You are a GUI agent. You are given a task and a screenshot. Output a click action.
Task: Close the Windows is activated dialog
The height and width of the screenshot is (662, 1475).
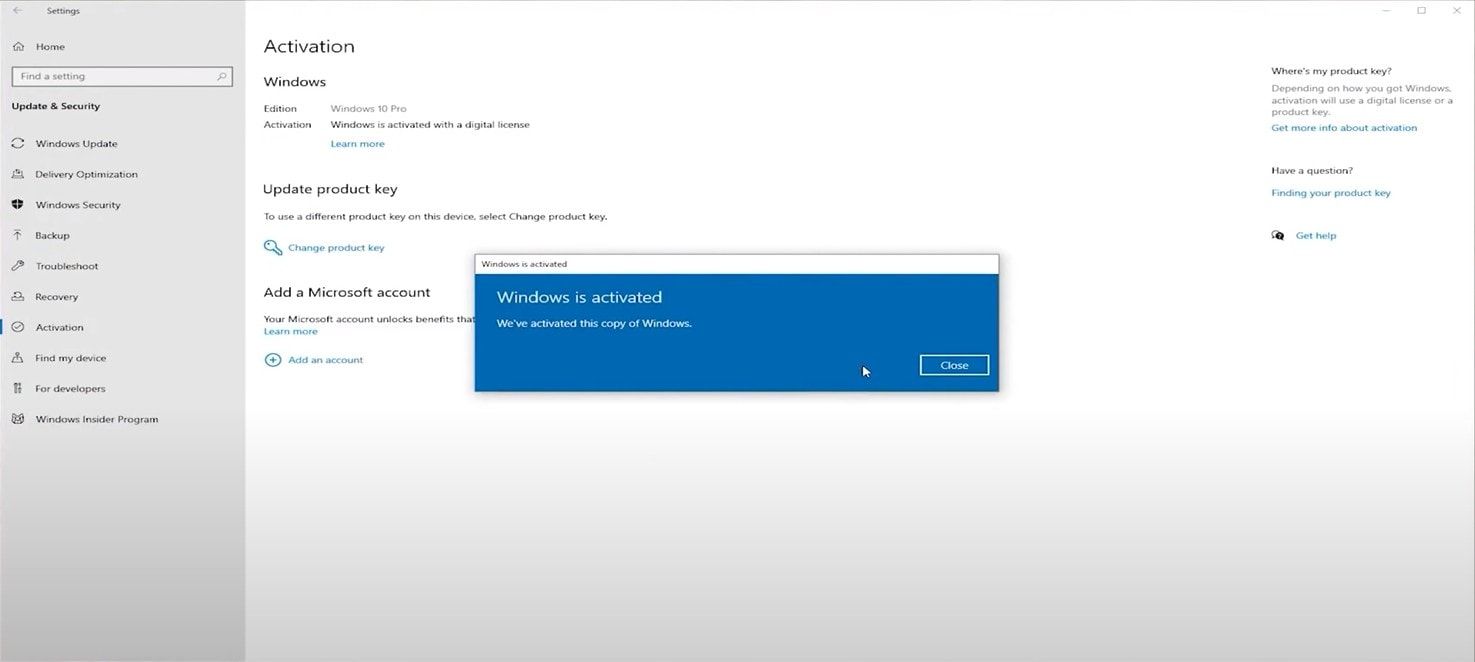tap(953, 365)
